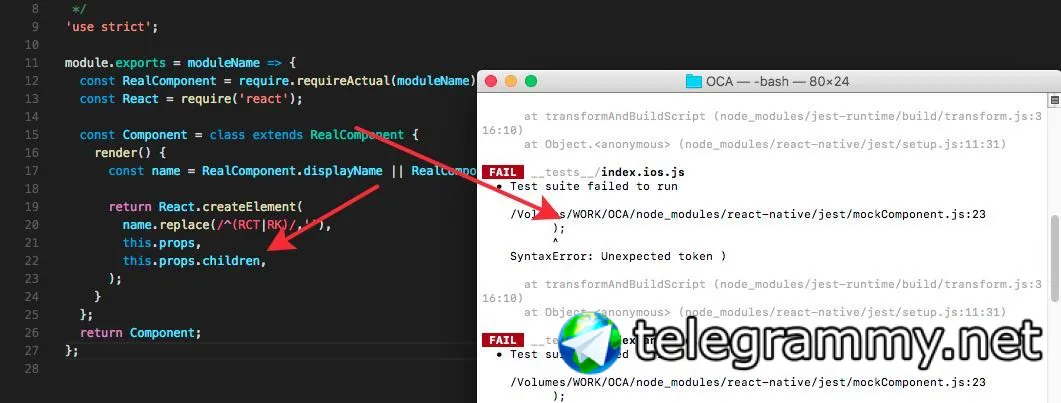The image size is (1061, 403).
Task: Click the first red FAIL badge
Action: tap(503, 172)
